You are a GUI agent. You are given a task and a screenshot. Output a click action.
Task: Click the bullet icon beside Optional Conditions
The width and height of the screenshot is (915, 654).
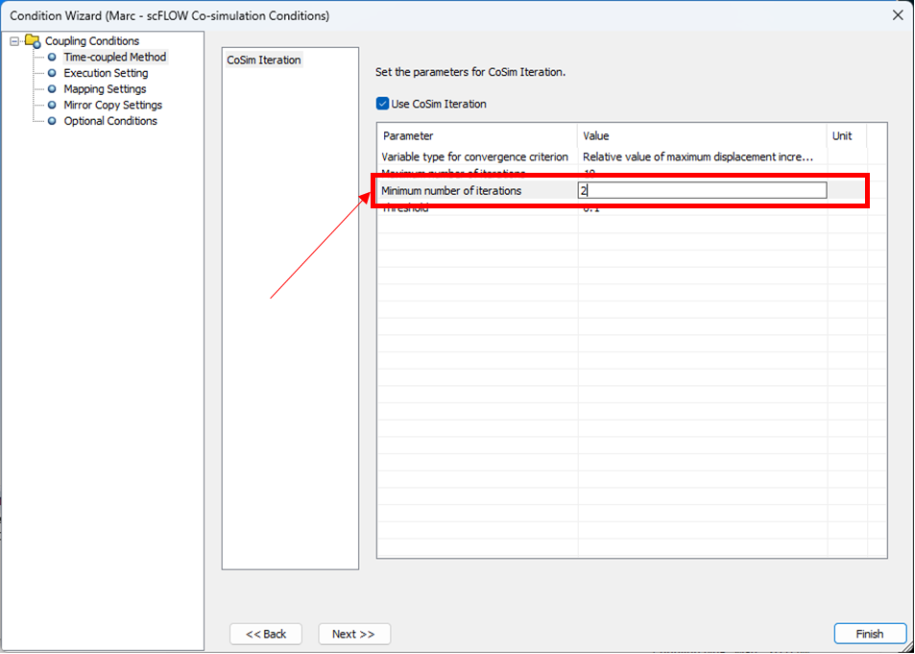click(x=52, y=121)
